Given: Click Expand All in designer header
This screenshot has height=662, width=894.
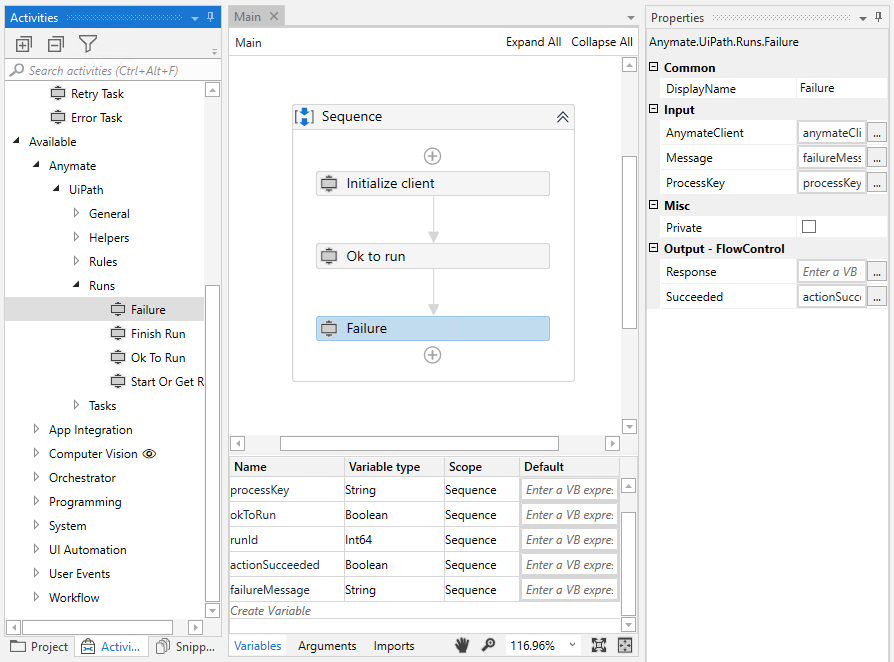Looking at the screenshot, I should pyautogui.click(x=533, y=42).
